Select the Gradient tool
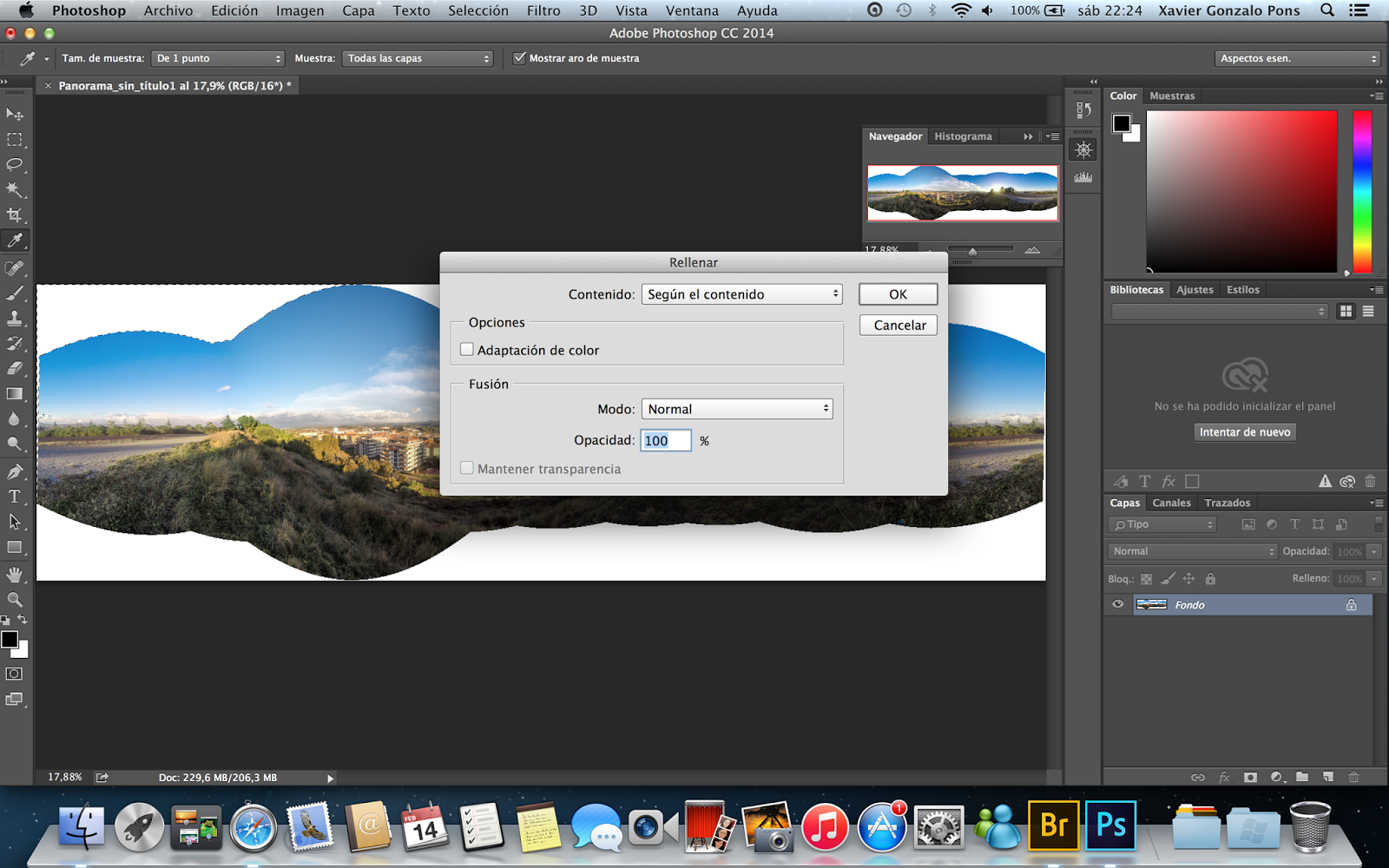 (15, 394)
